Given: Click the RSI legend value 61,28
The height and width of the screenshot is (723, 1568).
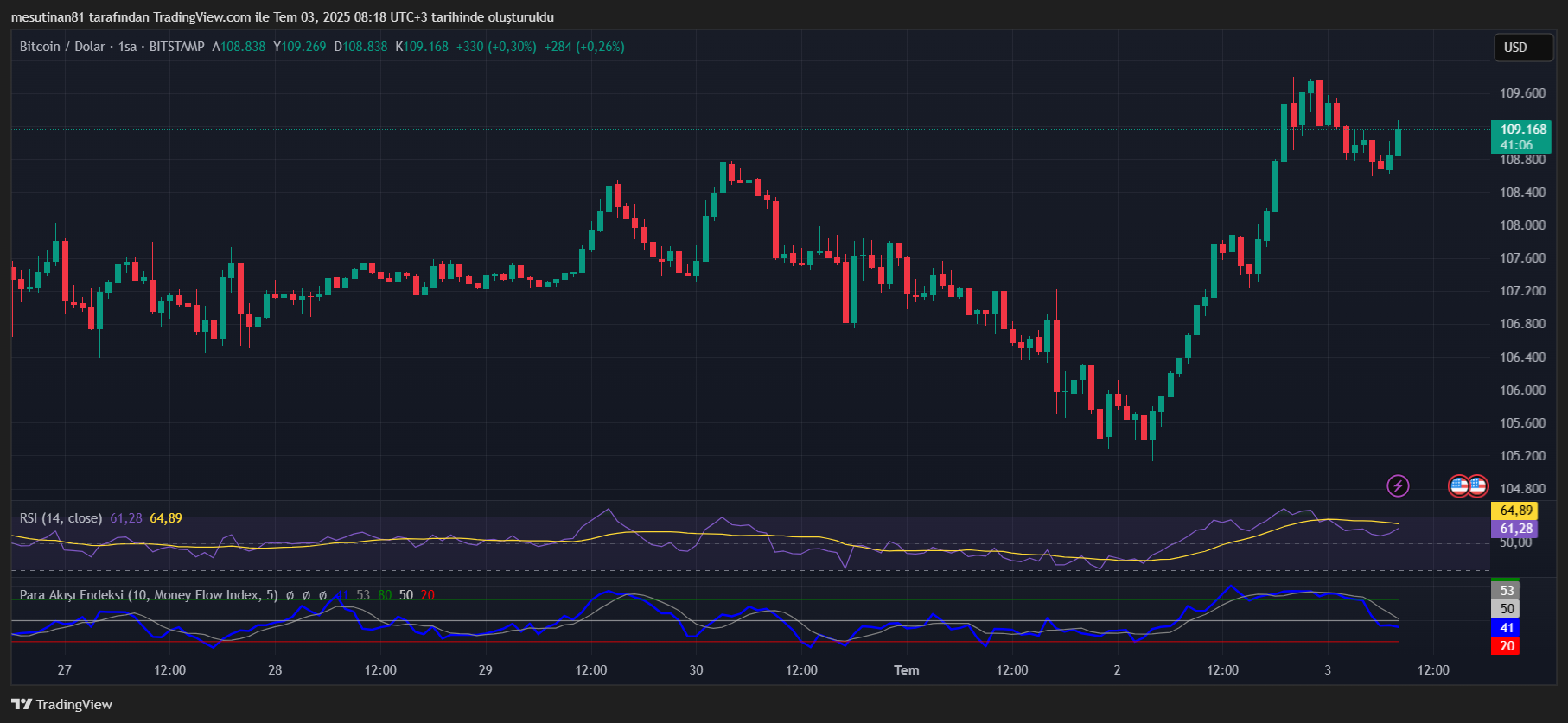Looking at the screenshot, I should coord(126,518).
